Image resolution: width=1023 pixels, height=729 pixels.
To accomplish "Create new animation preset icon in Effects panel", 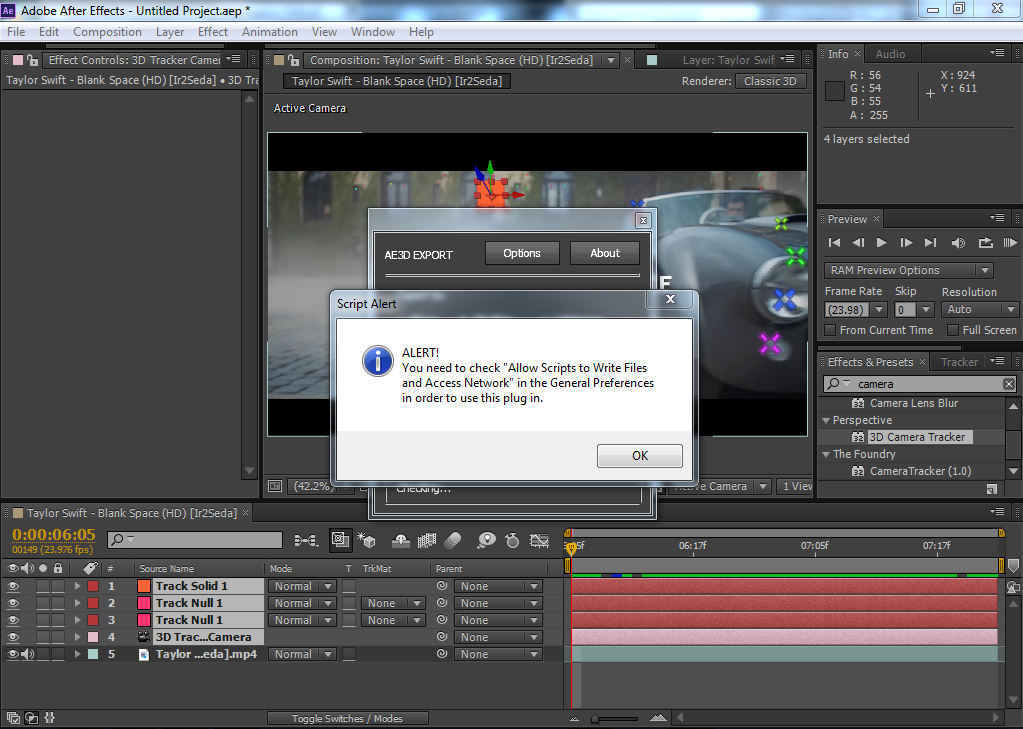I will point(992,489).
